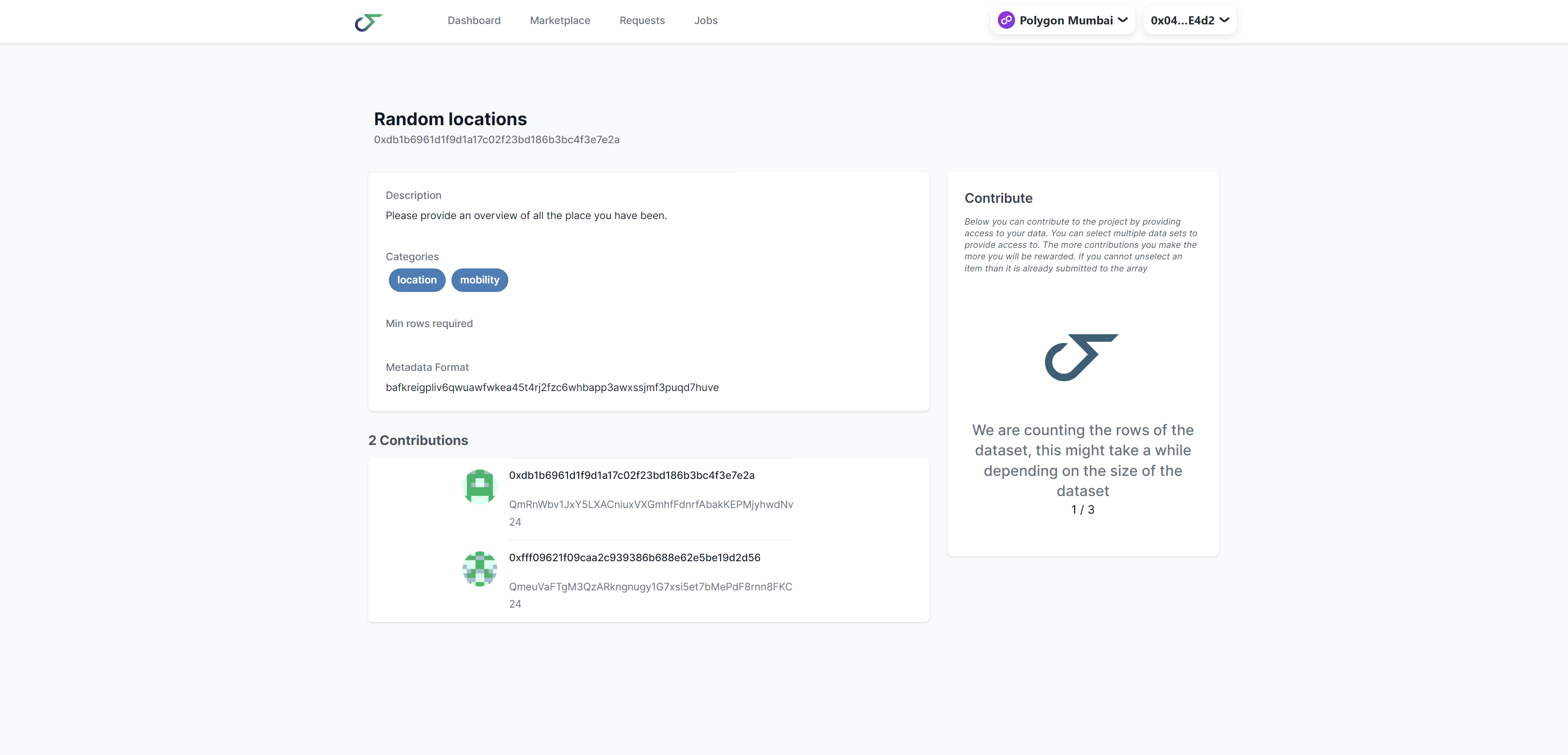Click first contributor's green avatar icon
Viewport: 1568px width, 755px height.
coord(480,487)
